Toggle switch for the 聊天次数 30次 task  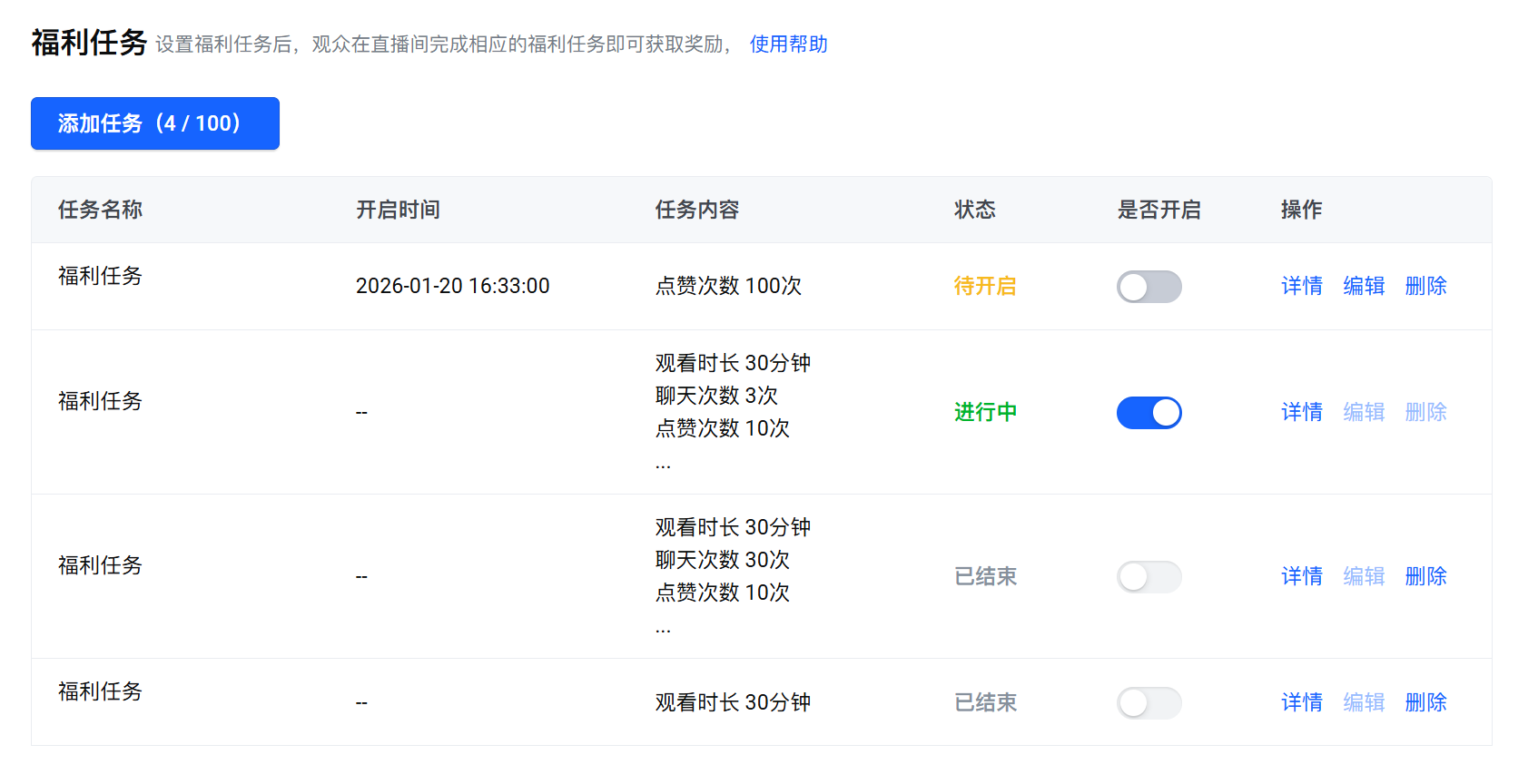pos(1149,577)
